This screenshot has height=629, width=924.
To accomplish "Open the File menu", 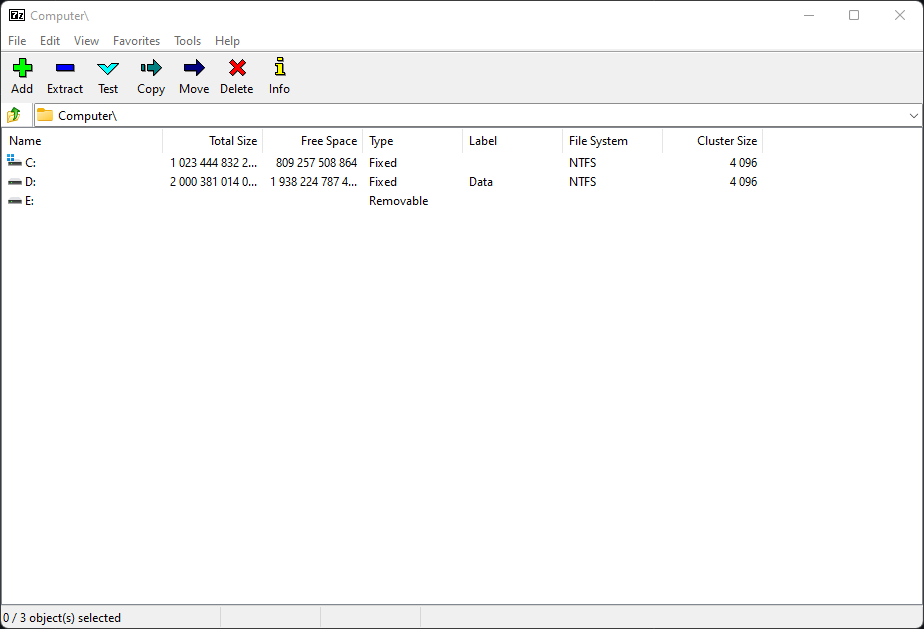I will (17, 41).
